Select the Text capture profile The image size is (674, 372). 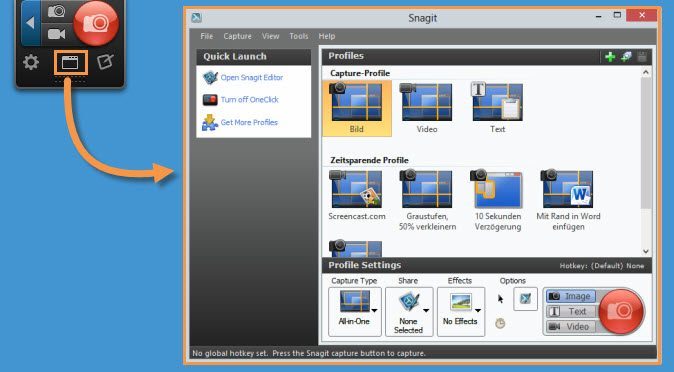point(497,108)
